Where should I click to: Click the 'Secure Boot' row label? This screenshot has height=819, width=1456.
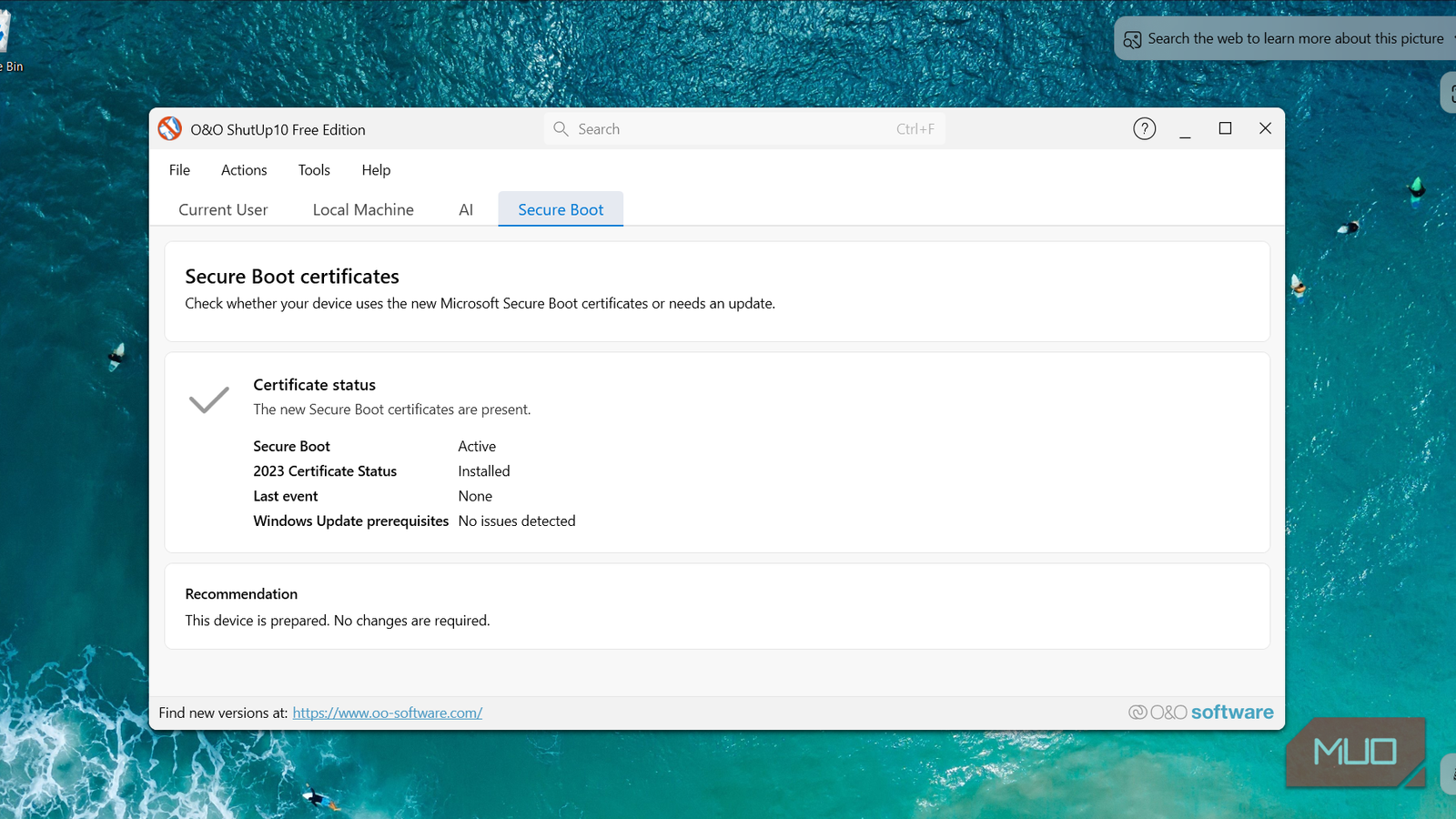tap(291, 446)
